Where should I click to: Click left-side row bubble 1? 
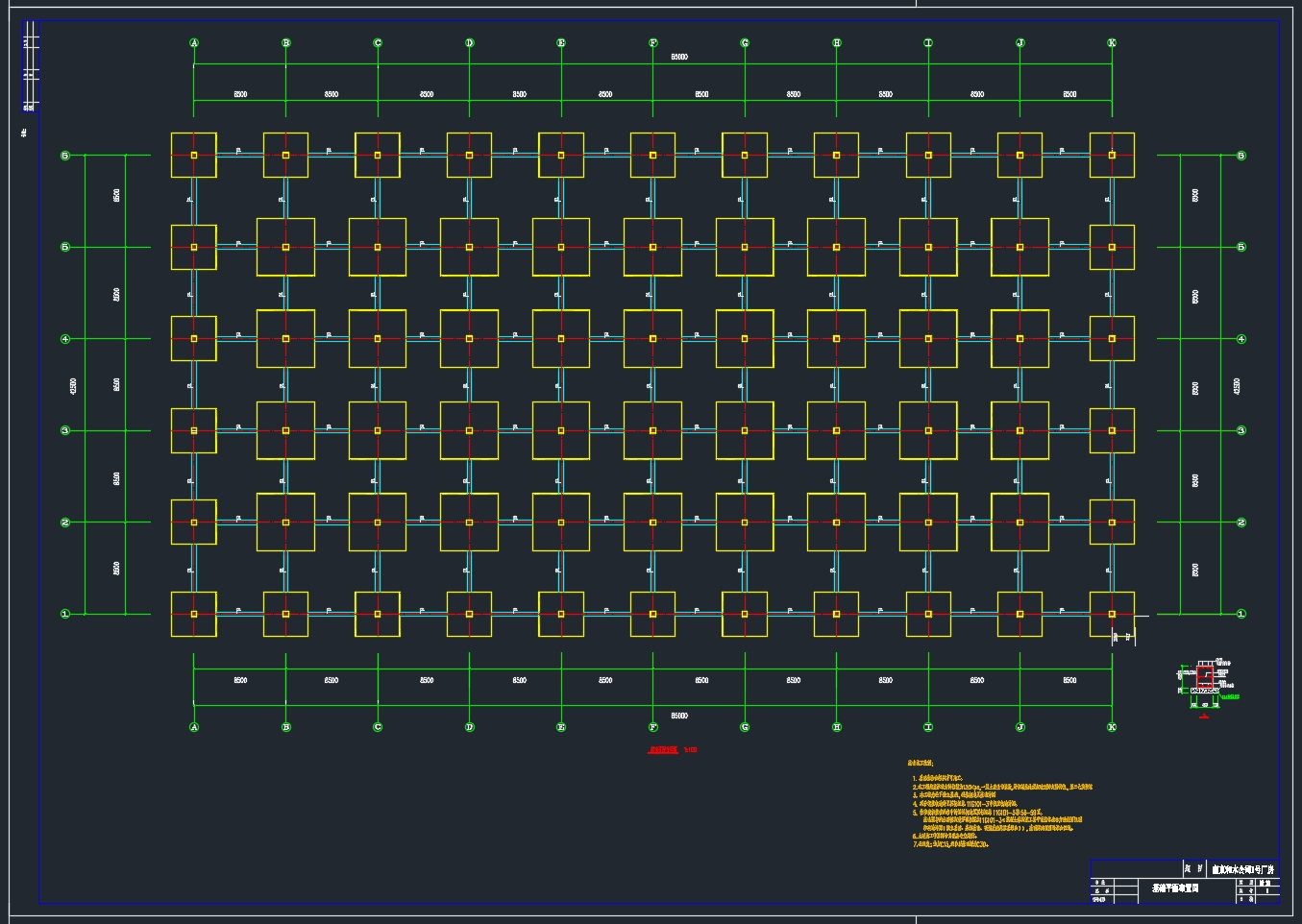coord(65,614)
